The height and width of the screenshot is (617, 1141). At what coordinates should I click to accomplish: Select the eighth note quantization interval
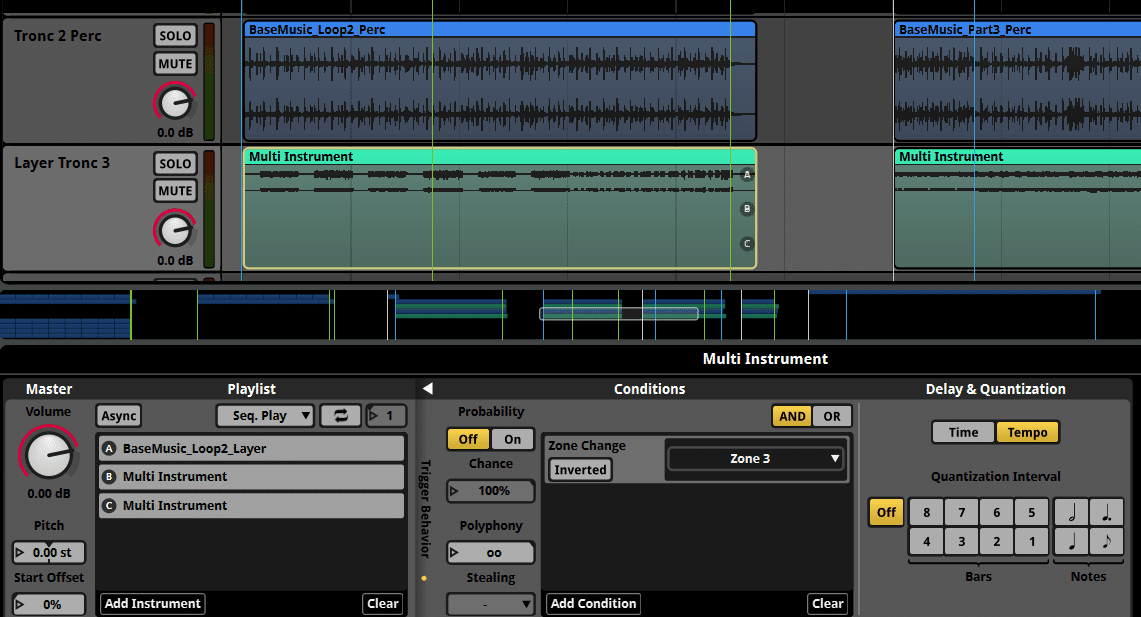[1106, 541]
